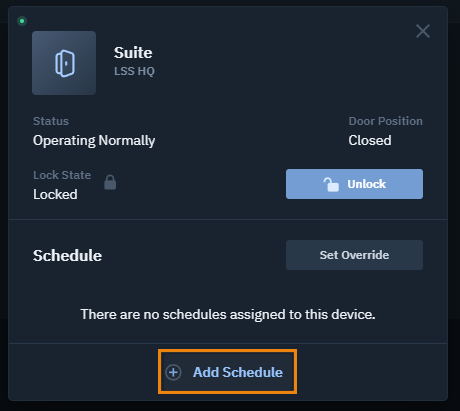Click the green online status dot
The width and height of the screenshot is (460, 411).
click(x=22, y=21)
